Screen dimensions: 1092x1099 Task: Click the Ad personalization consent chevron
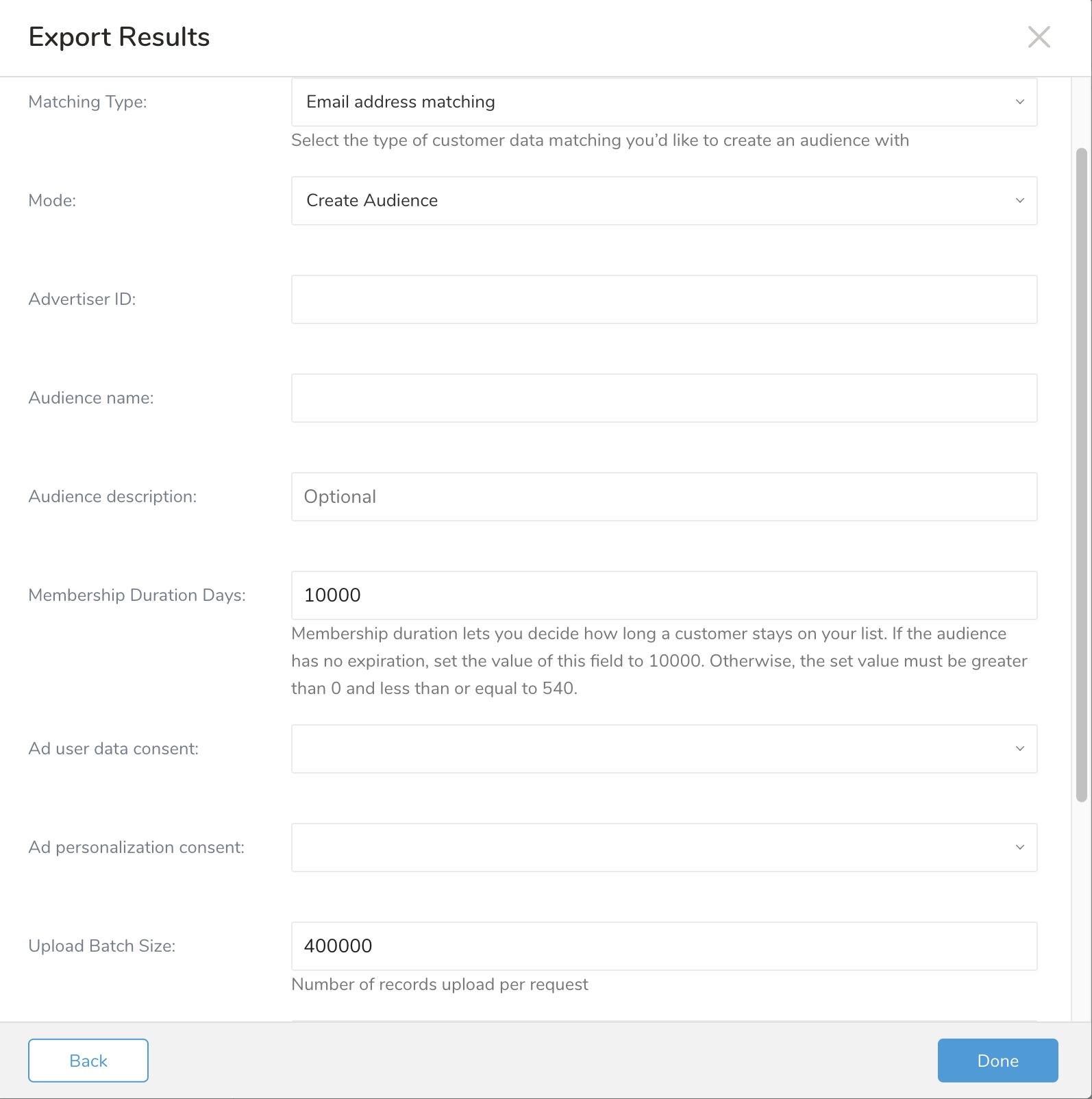1019,848
